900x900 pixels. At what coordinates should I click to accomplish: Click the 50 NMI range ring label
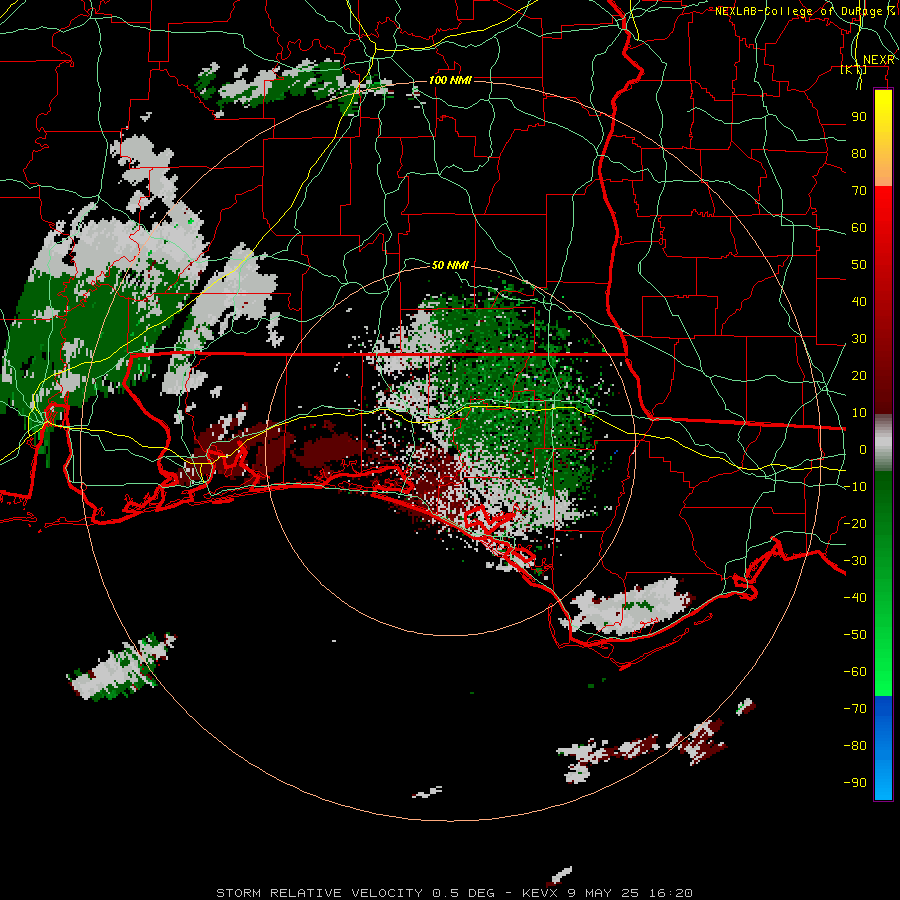pos(450,265)
